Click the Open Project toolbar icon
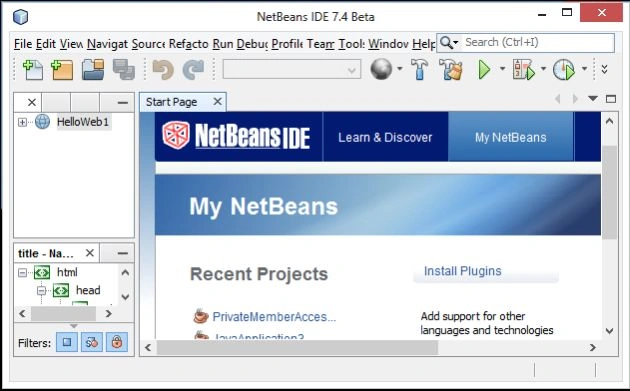The width and height of the screenshot is (630, 391). point(93,70)
